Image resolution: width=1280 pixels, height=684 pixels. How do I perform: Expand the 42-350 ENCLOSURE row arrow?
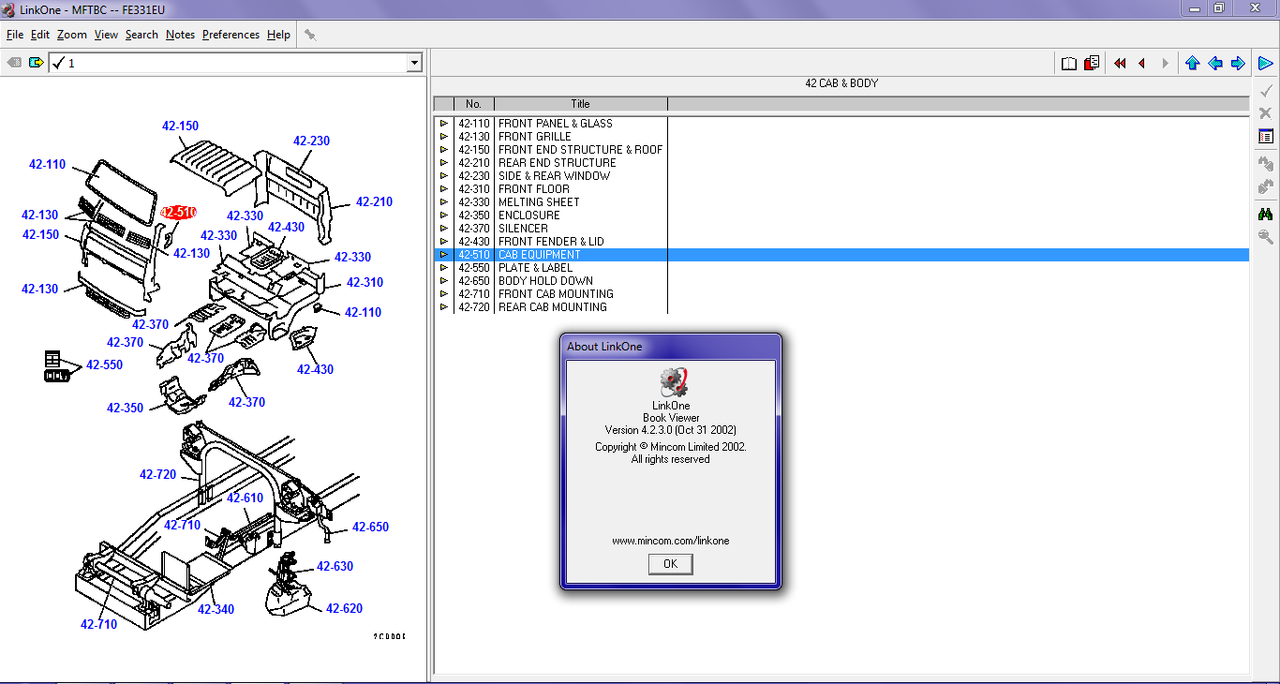(443, 215)
